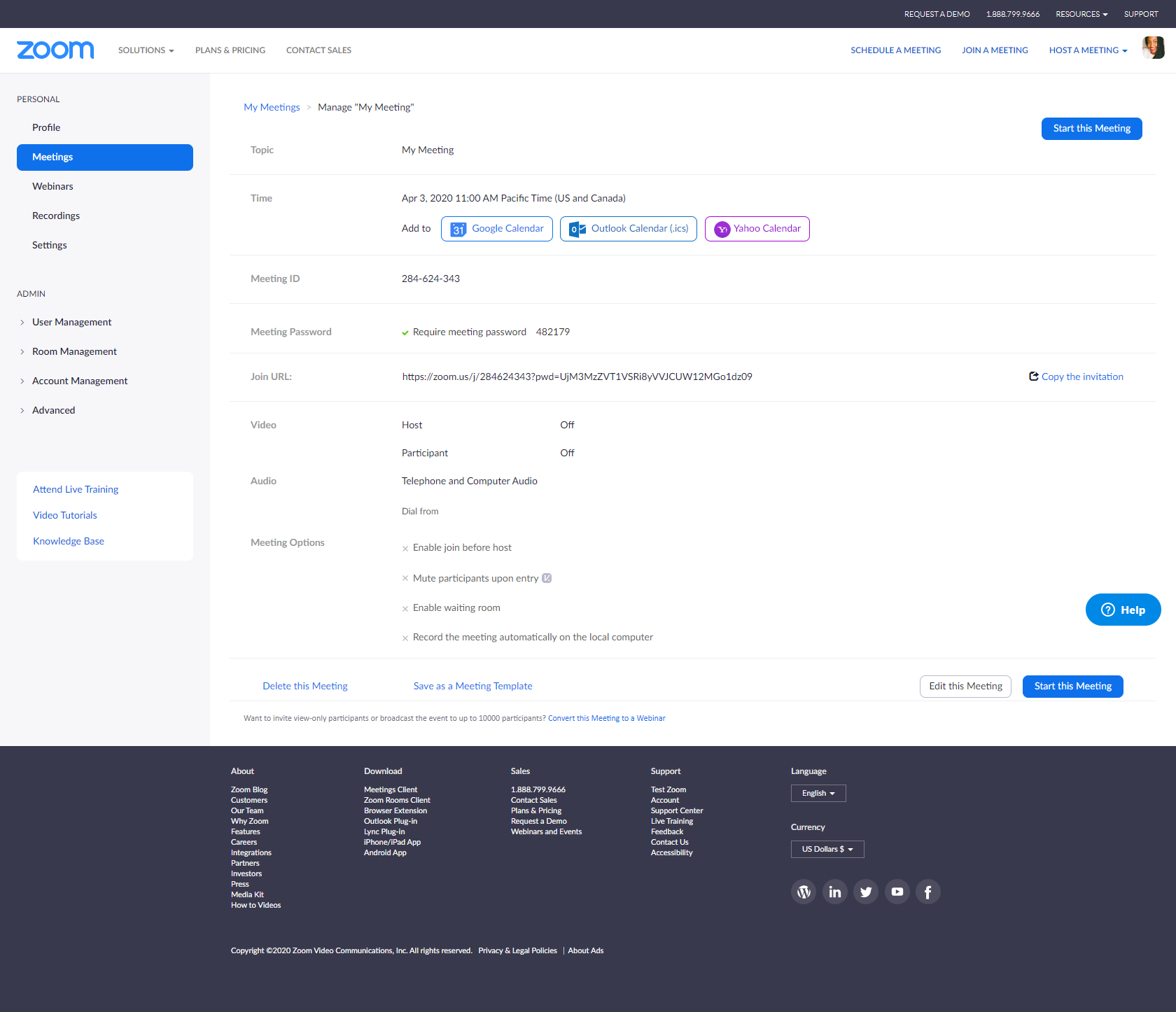Screen dimensions: 1176x1012
Task: Add meeting to Yahoo Calendar
Action: pos(757,229)
